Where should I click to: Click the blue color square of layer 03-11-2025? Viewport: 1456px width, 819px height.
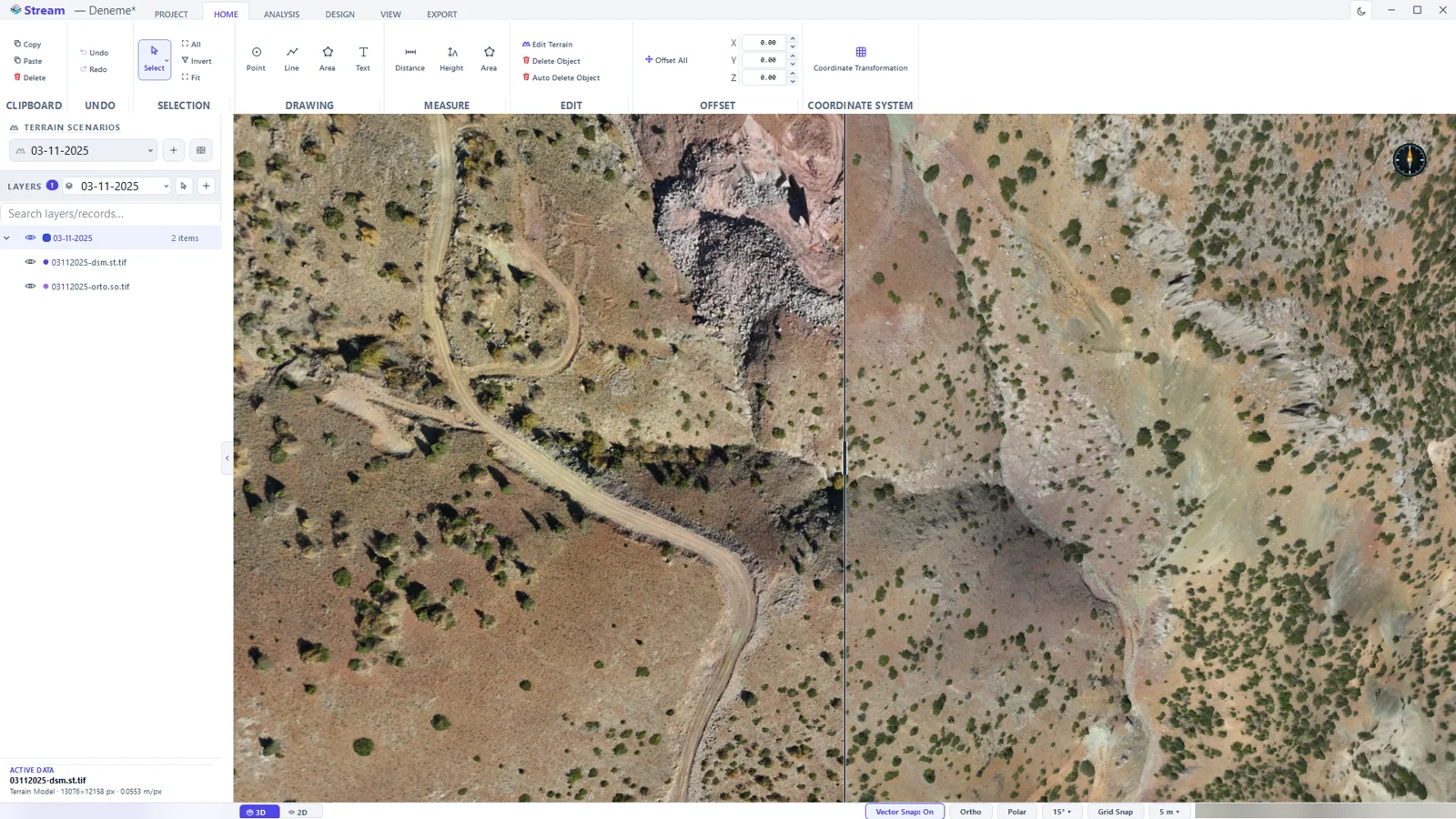coord(46,238)
